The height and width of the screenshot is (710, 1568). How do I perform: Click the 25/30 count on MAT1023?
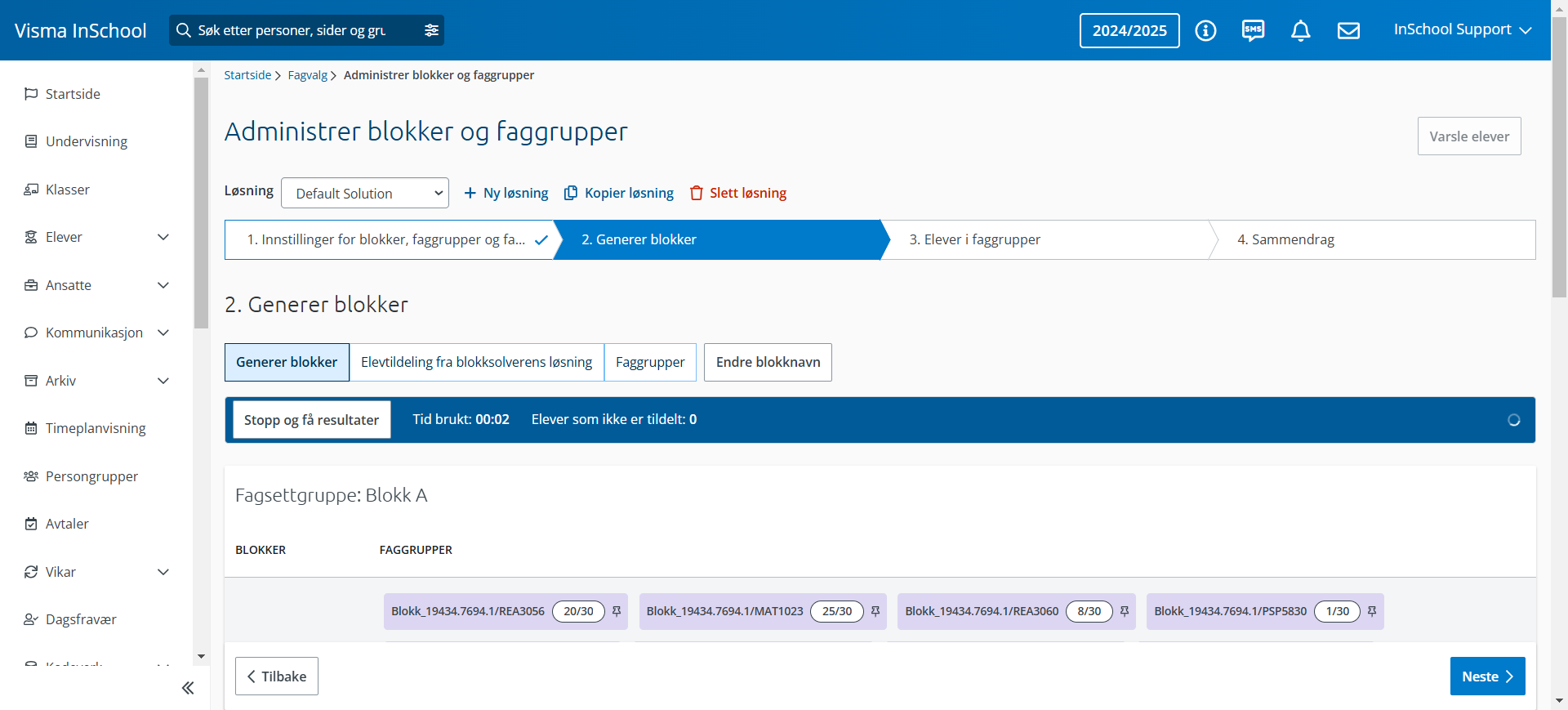[837, 611]
